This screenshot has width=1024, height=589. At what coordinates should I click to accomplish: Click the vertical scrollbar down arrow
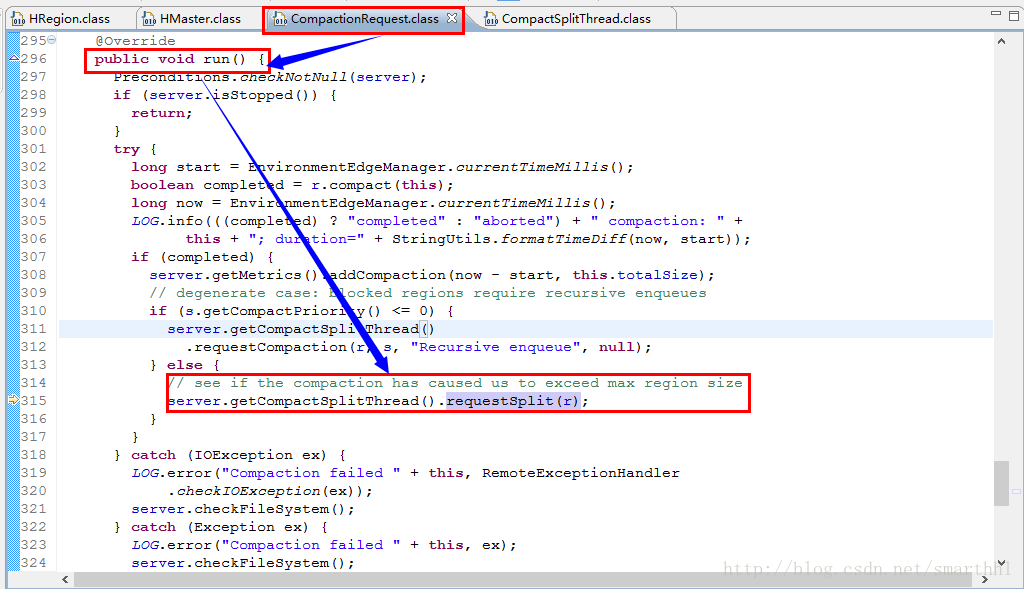1001,563
